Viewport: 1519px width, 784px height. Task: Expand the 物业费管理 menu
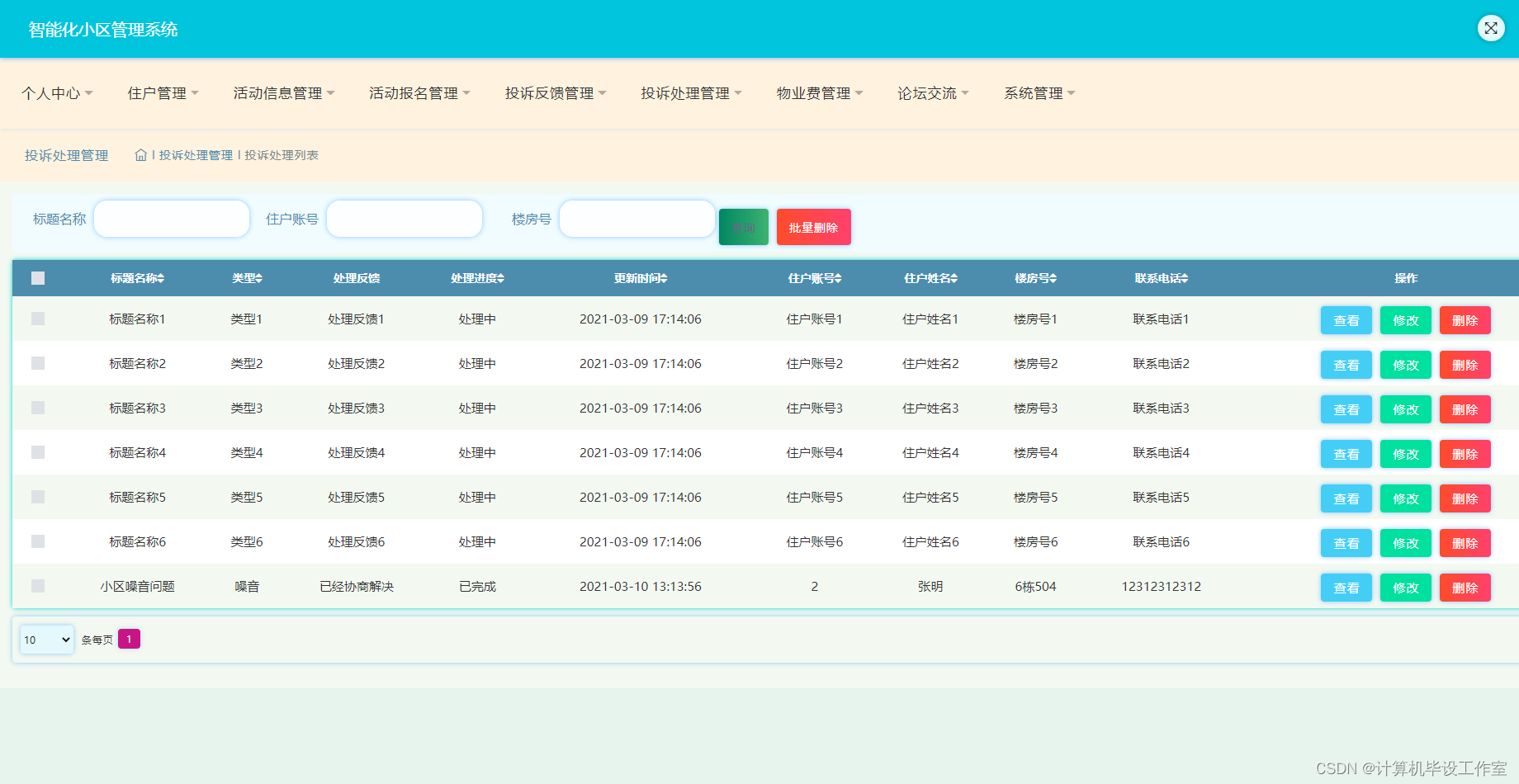tap(820, 93)
